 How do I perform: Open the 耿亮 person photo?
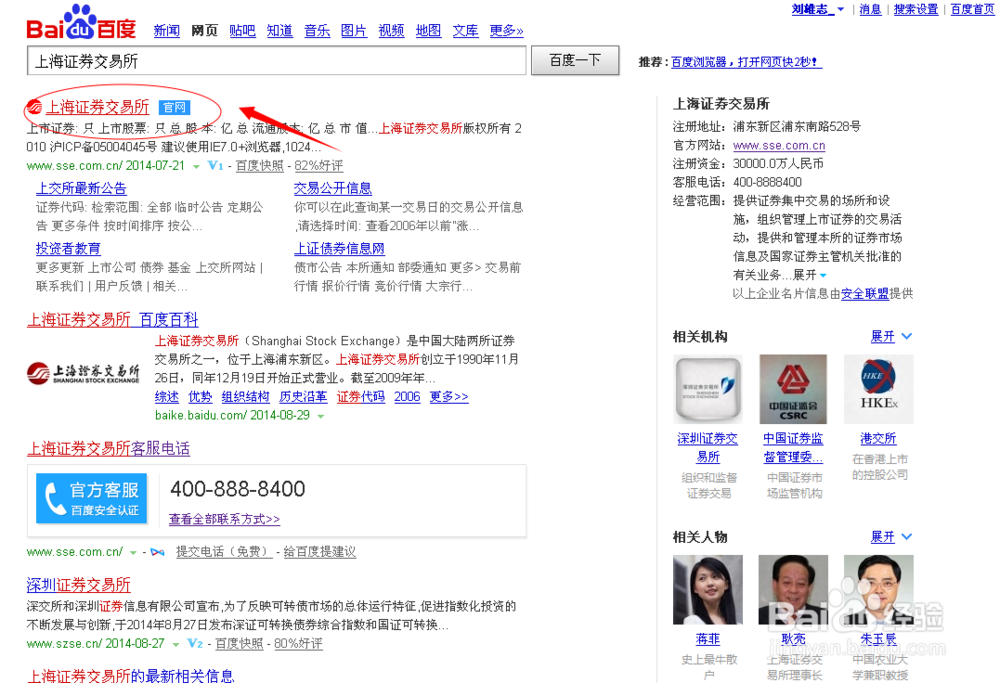point(793,590)
